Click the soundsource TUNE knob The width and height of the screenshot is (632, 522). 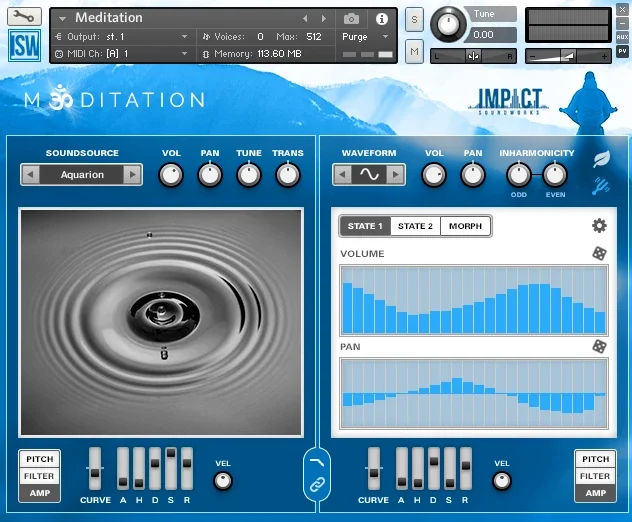(x=249, y=175)
